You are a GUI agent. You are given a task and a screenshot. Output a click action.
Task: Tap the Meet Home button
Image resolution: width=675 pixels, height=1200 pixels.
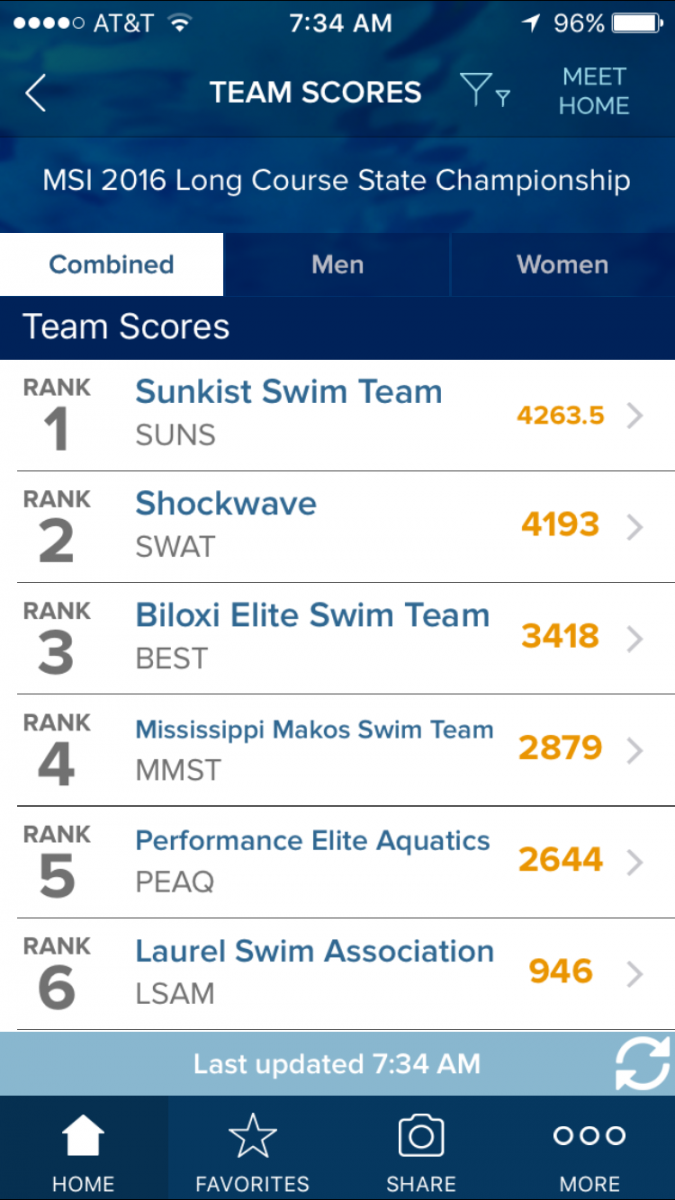[x=594, y=91]
